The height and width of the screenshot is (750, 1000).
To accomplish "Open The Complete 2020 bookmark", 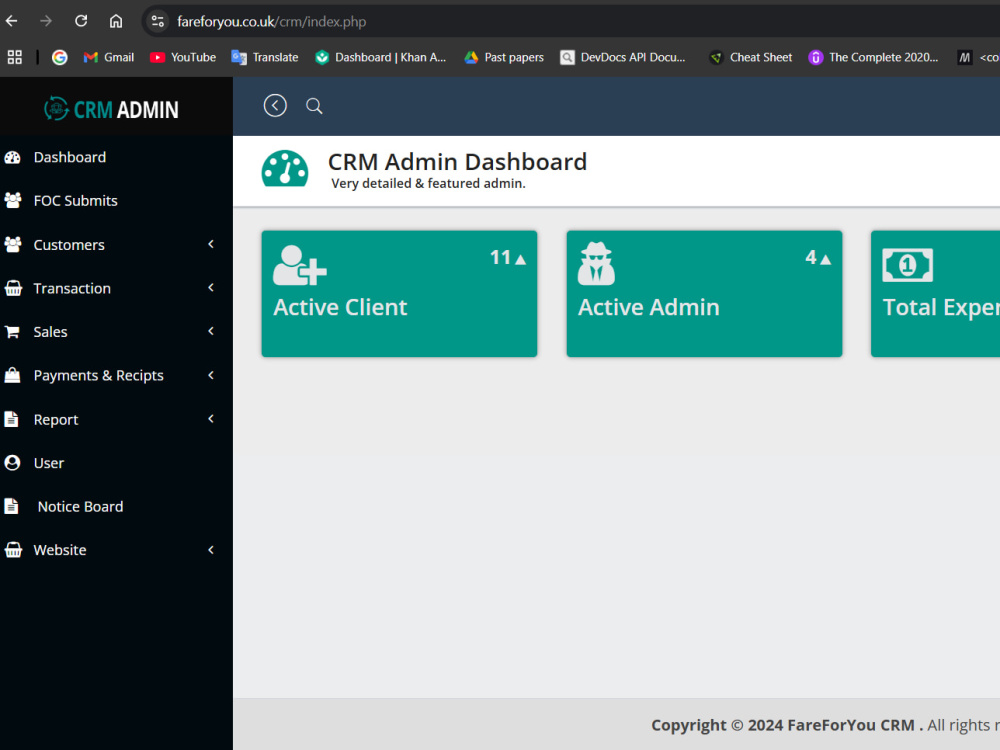I will point(873,57).
